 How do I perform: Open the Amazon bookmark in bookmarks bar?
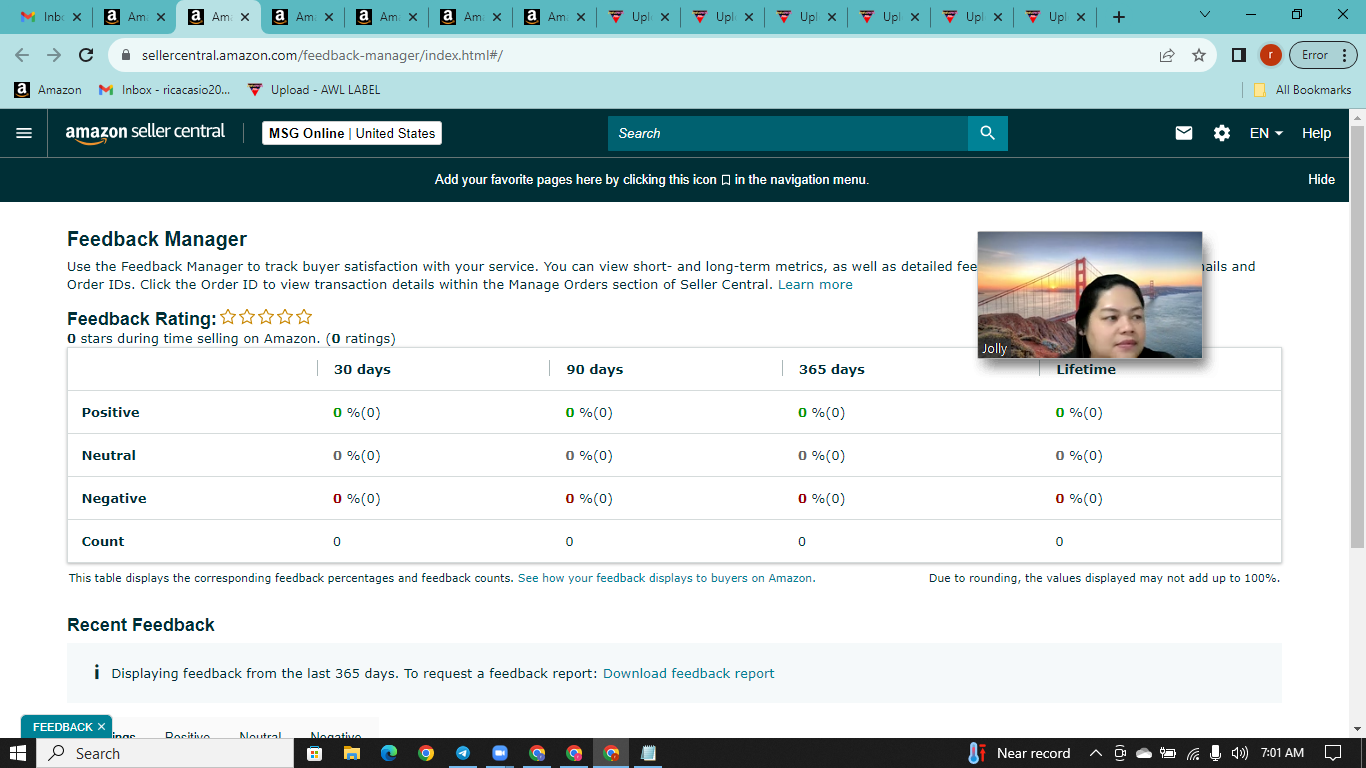pyautogui.click(x=48, y=89)
